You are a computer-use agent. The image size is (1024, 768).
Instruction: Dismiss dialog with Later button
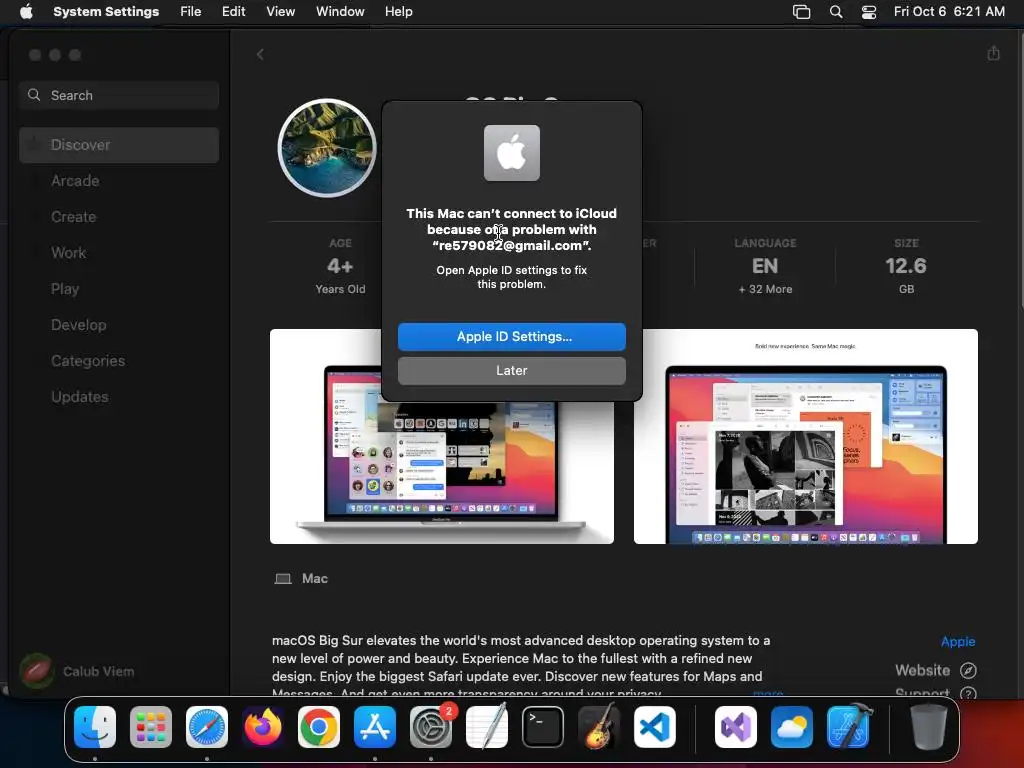[511, 370]
